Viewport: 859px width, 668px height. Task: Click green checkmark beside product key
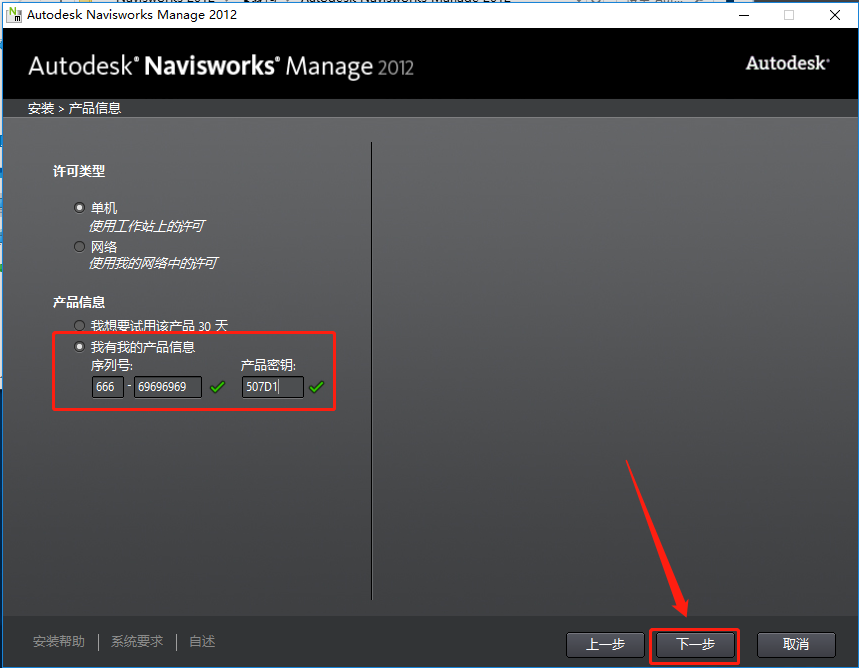[317, 387]
